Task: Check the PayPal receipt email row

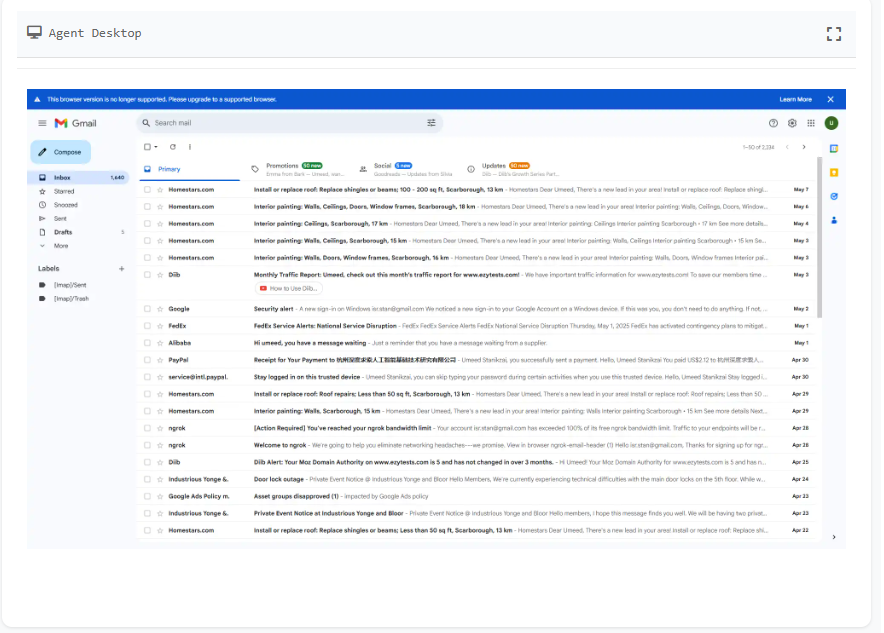Action: pos(147,360)
